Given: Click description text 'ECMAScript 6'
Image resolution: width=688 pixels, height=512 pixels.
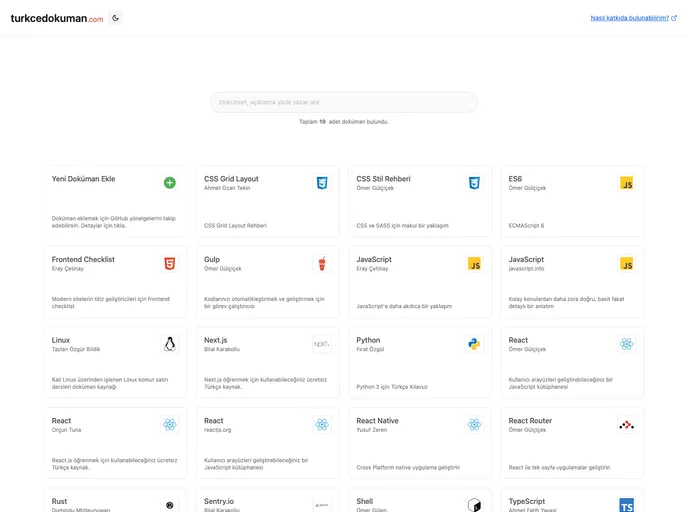Looking at the screenshot, I should coord(526,226).
